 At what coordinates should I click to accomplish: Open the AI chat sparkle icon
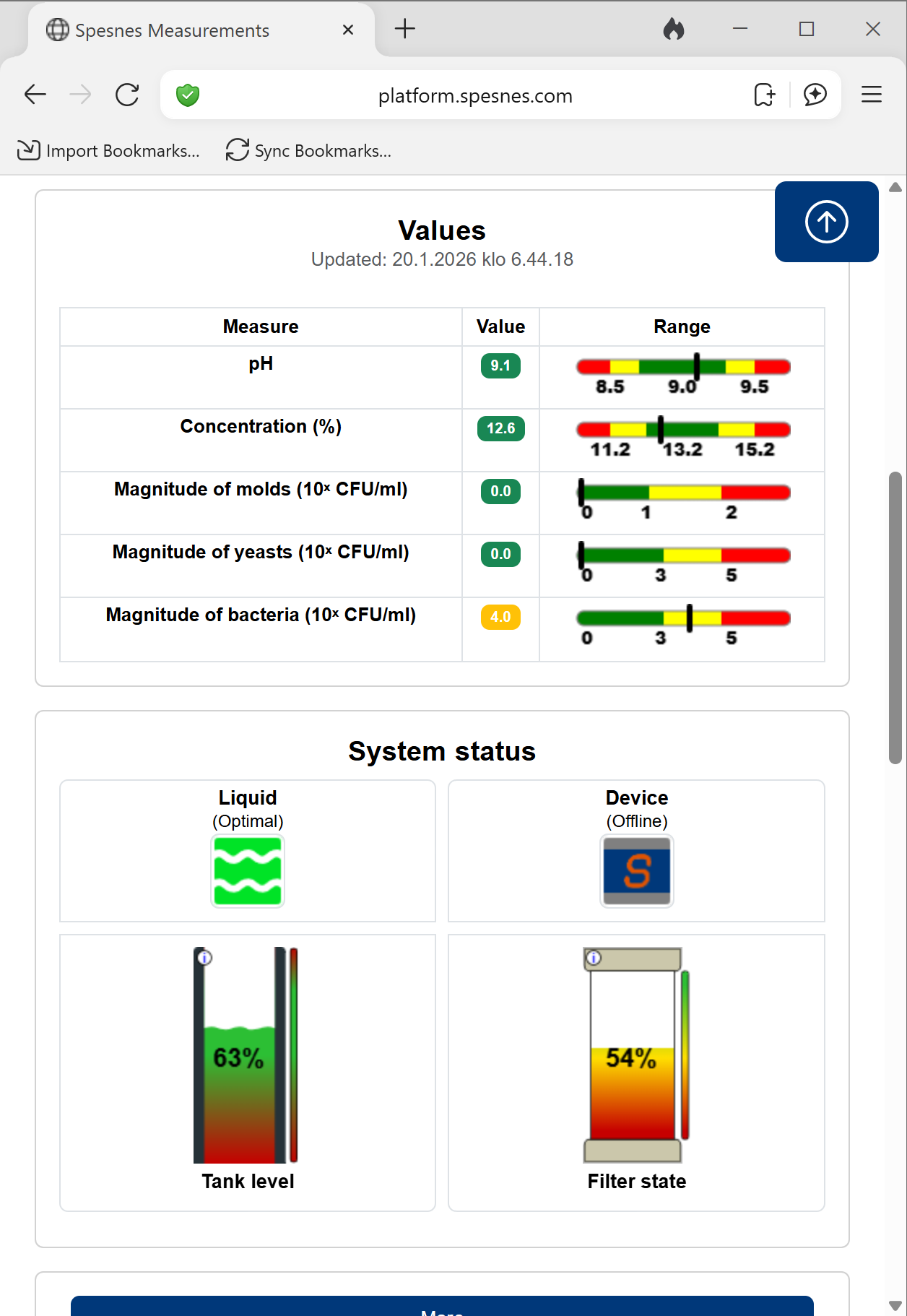[x=815, y=95]
